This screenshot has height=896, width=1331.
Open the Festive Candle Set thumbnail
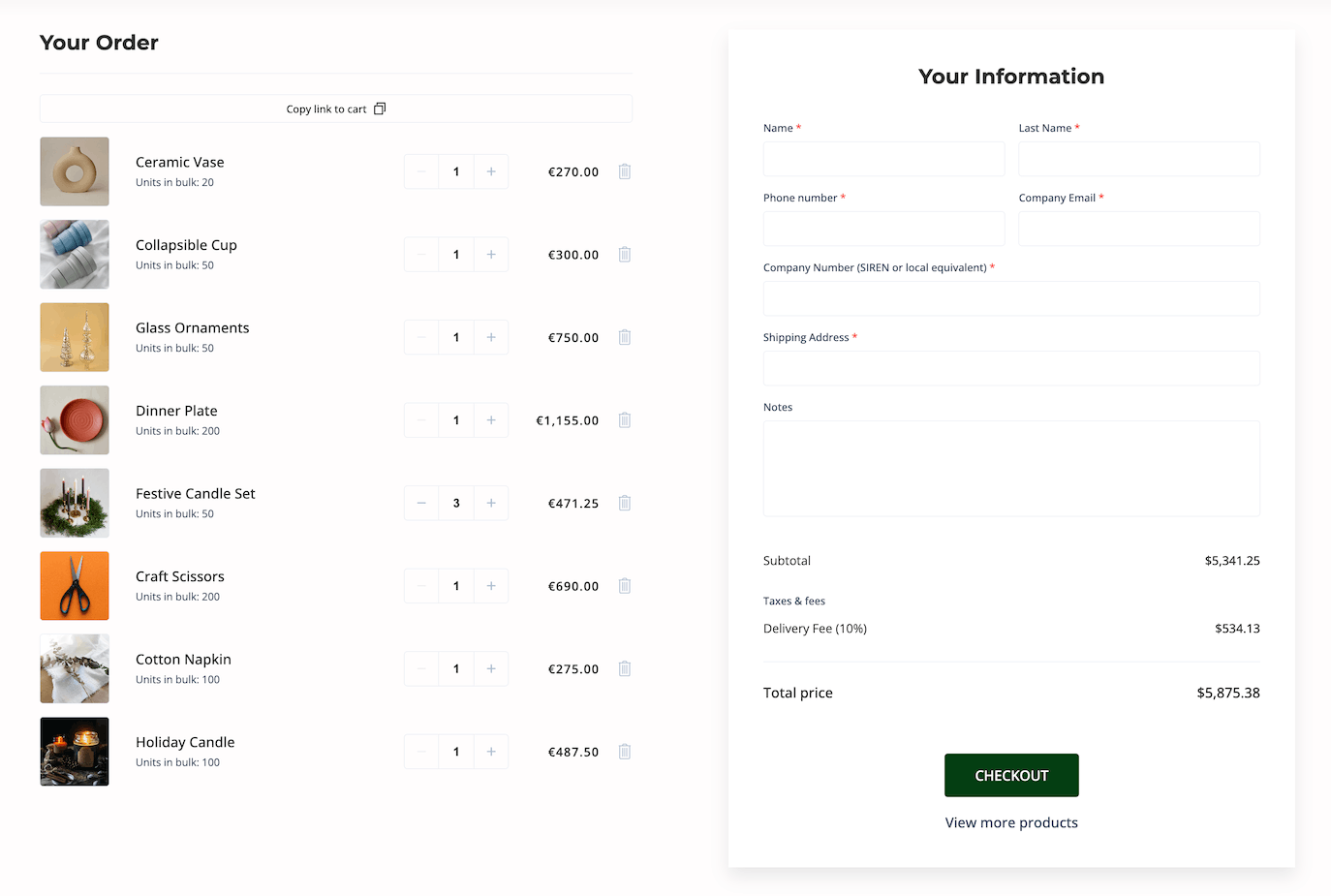coord(75,503)
